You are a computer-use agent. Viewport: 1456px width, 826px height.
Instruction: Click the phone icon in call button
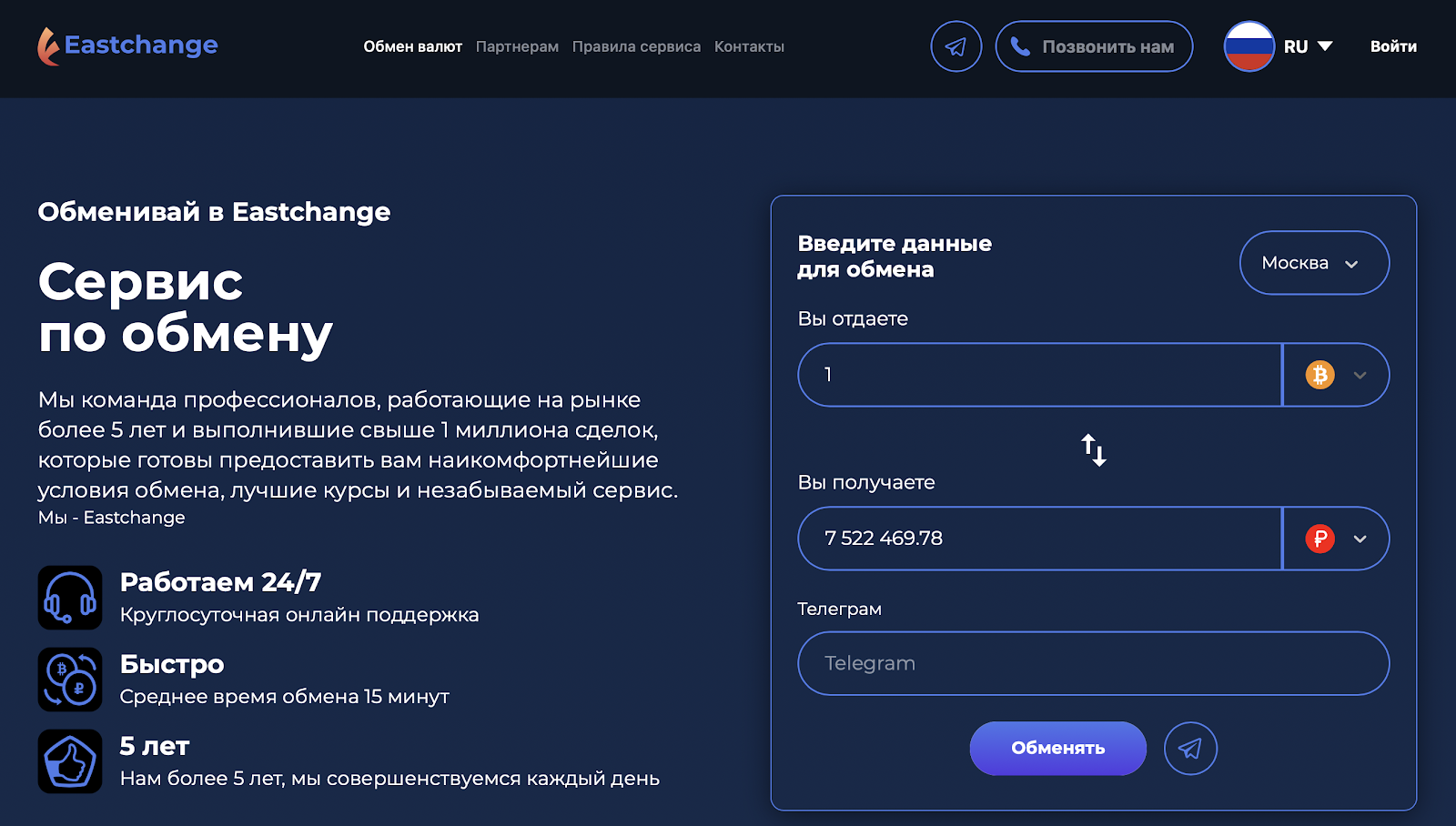click(1020, 46)
